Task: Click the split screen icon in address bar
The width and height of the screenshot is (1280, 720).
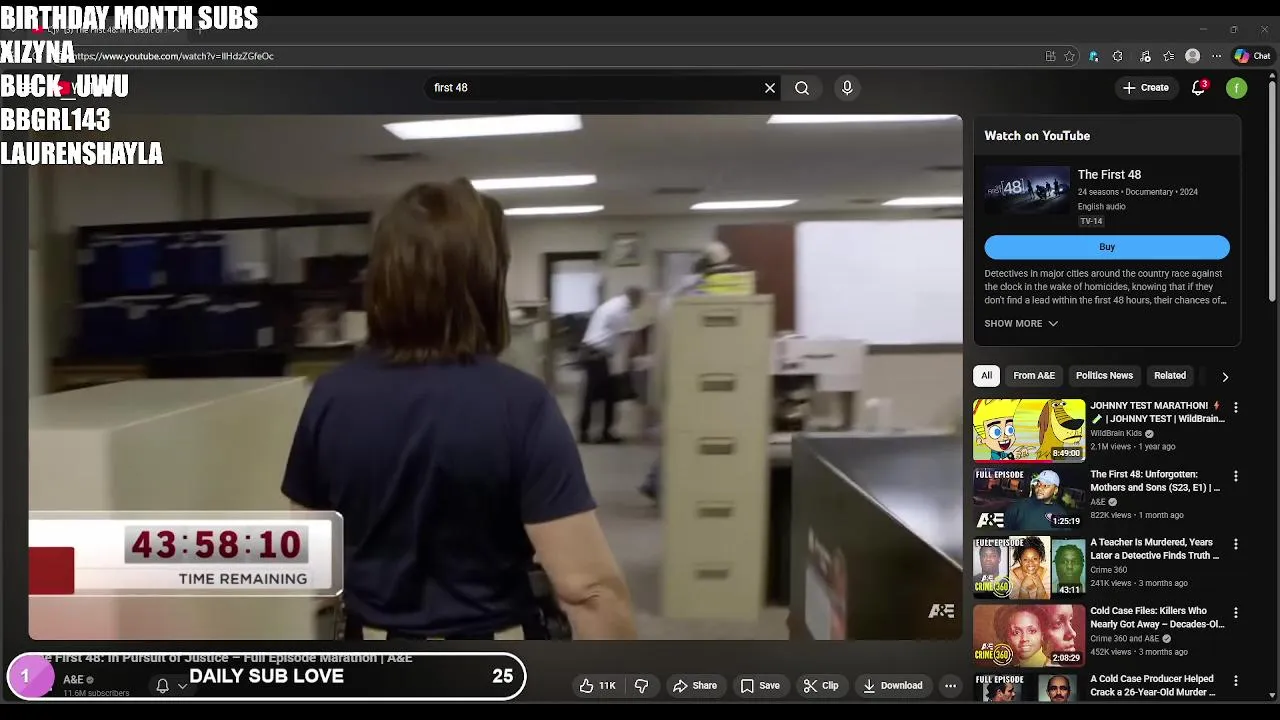Action: (1050, 56)
